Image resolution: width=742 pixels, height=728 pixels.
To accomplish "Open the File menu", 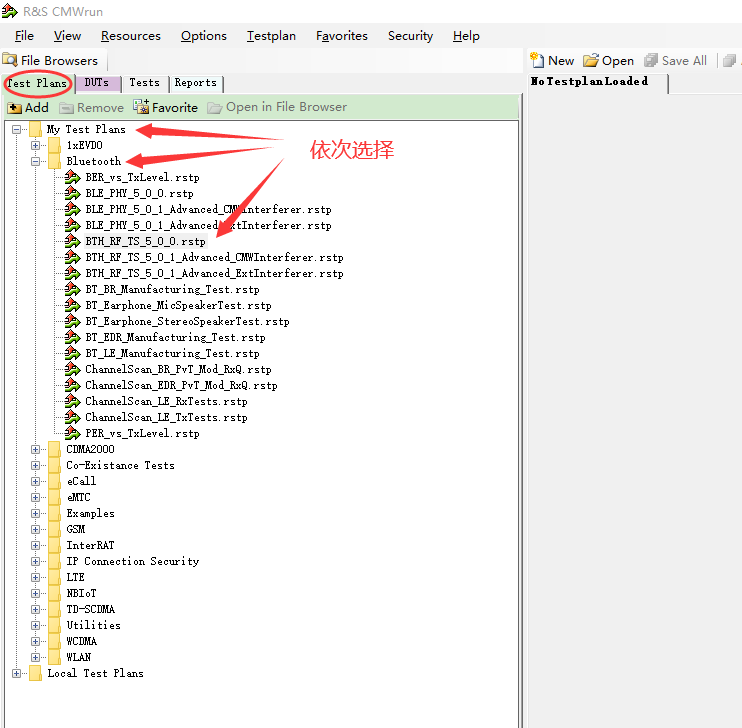I will pos(24,36).
